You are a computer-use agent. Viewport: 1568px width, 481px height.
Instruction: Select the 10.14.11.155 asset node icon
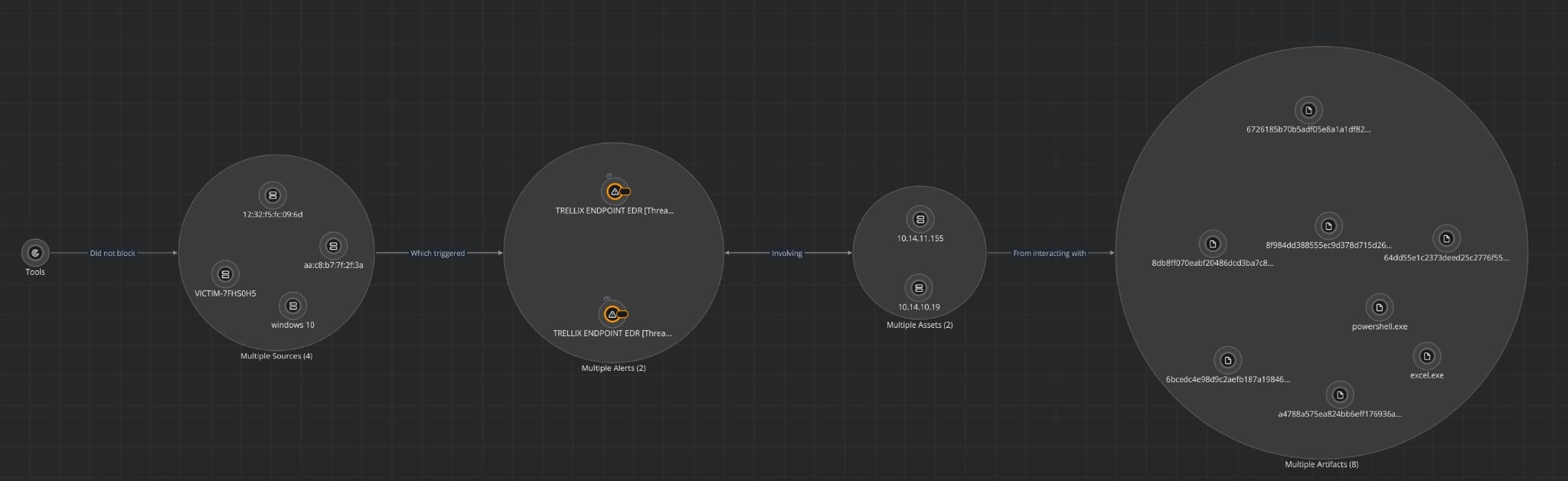coord(920,219)
